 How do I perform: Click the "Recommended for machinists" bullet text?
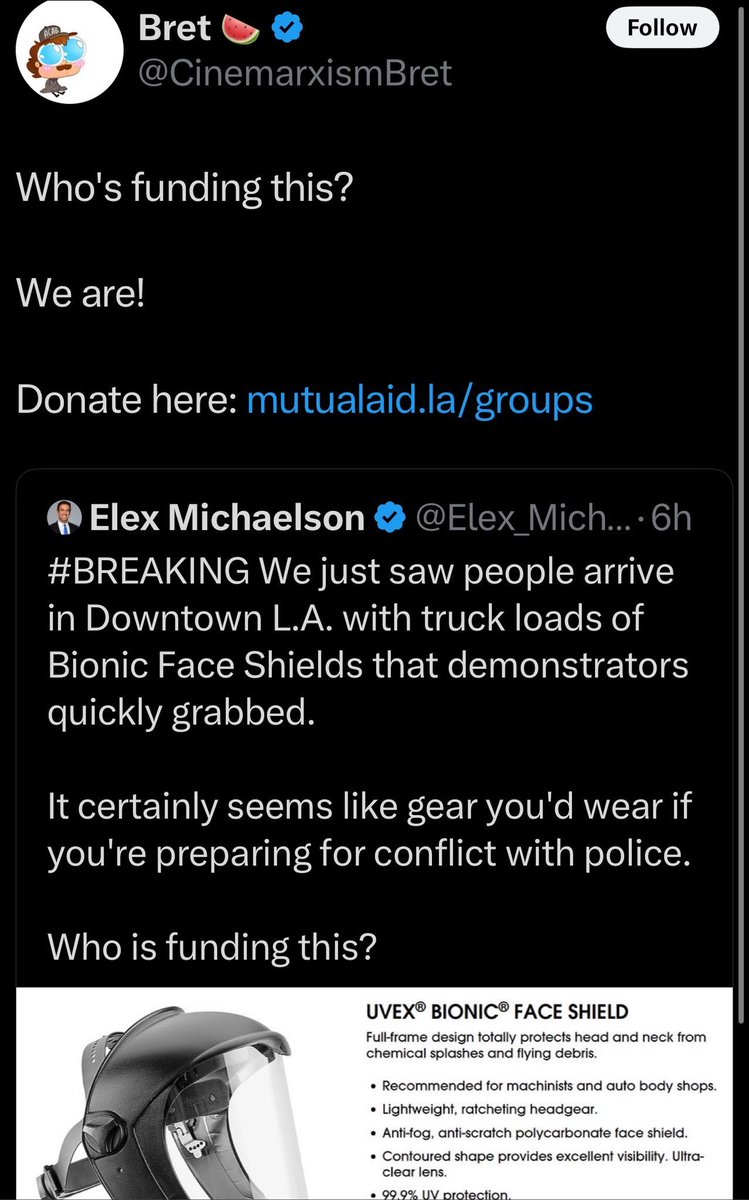(x=548, y=1087)
